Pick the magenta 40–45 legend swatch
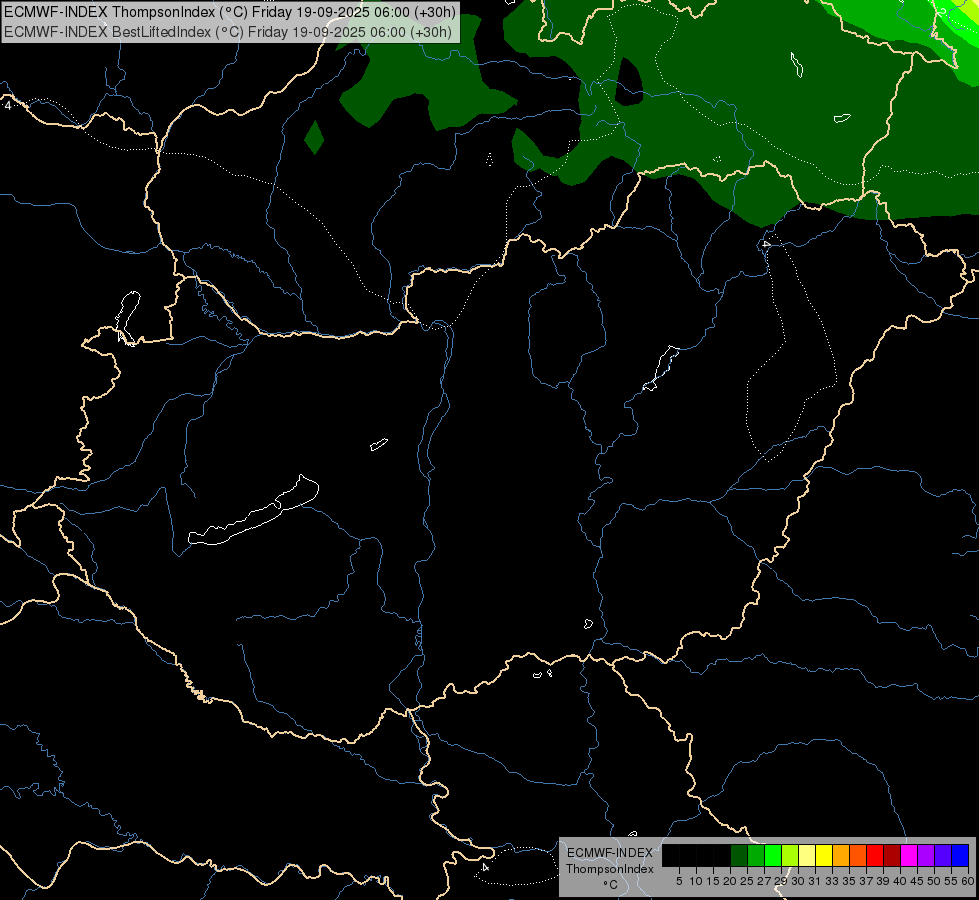This screenshot has width=979, height=900. [909, 855]
